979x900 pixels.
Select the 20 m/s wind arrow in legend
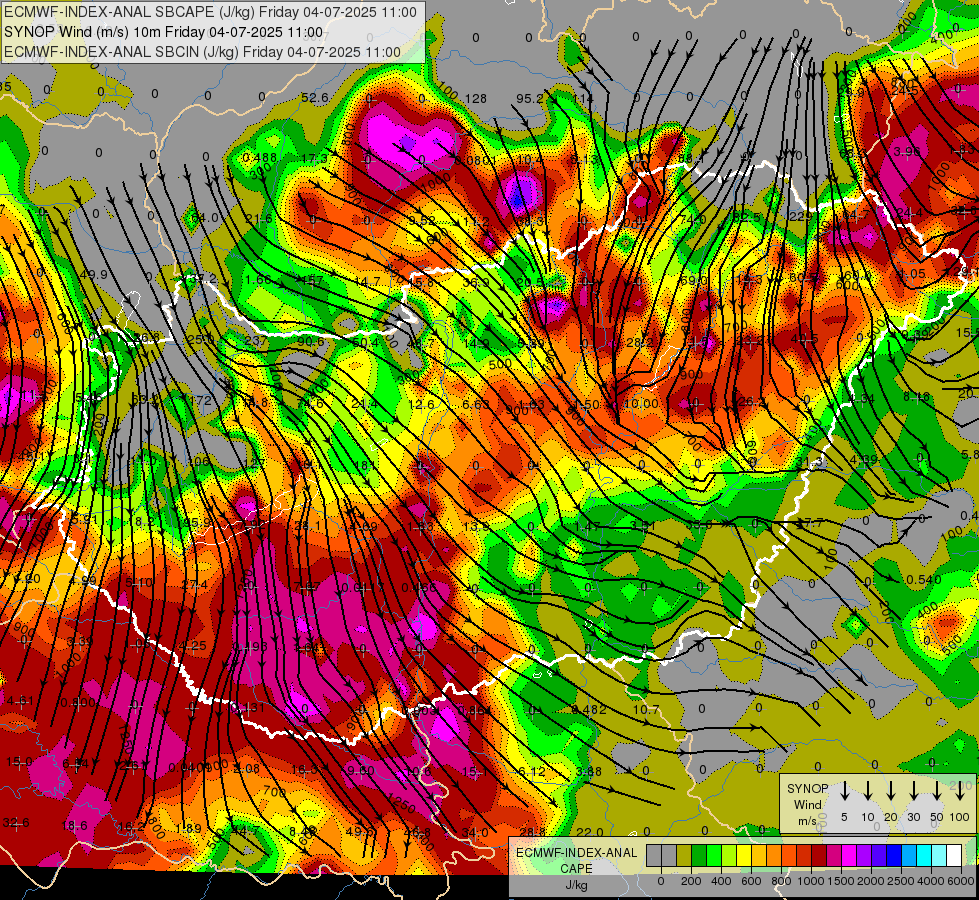coord(891,791)
